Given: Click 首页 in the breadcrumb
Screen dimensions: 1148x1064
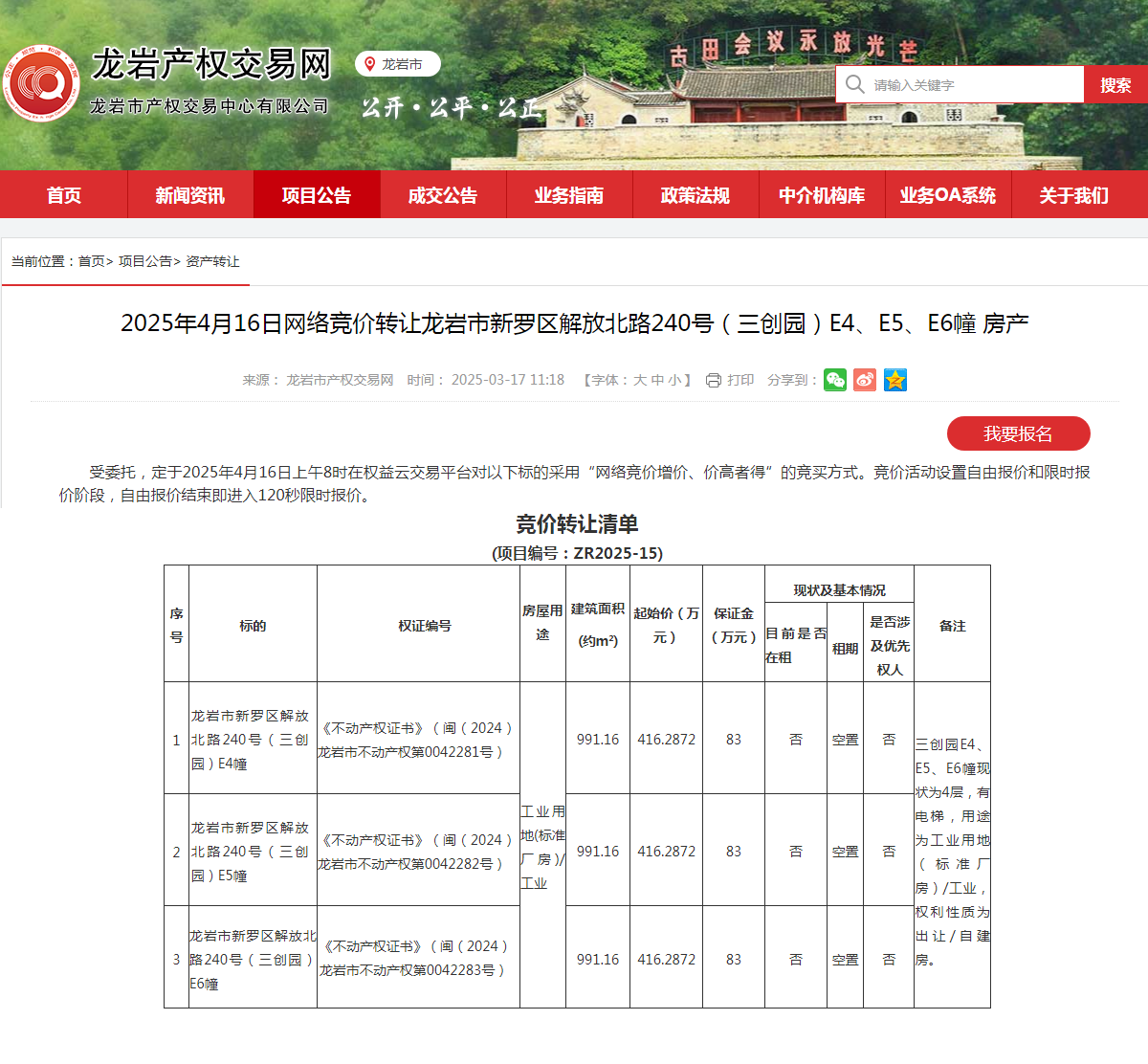Looking at the screenshot, I should 91,261.
